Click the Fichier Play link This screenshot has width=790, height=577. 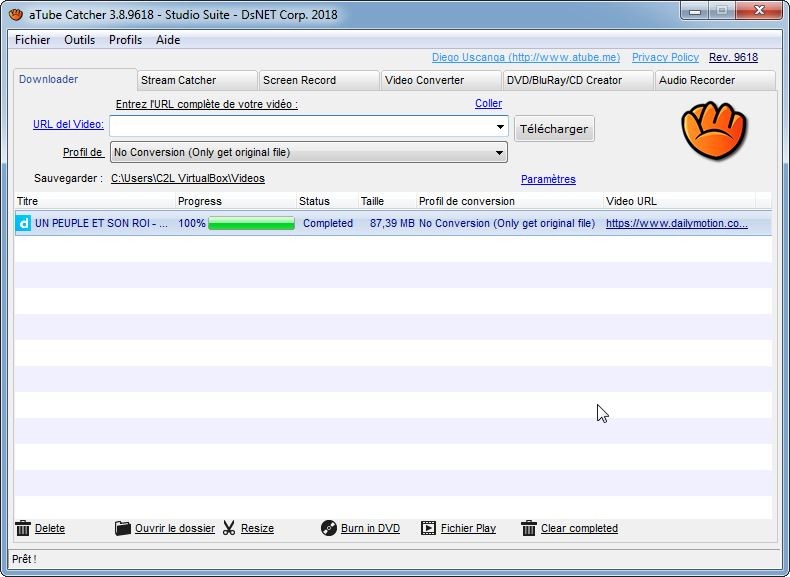click(469, 528)
